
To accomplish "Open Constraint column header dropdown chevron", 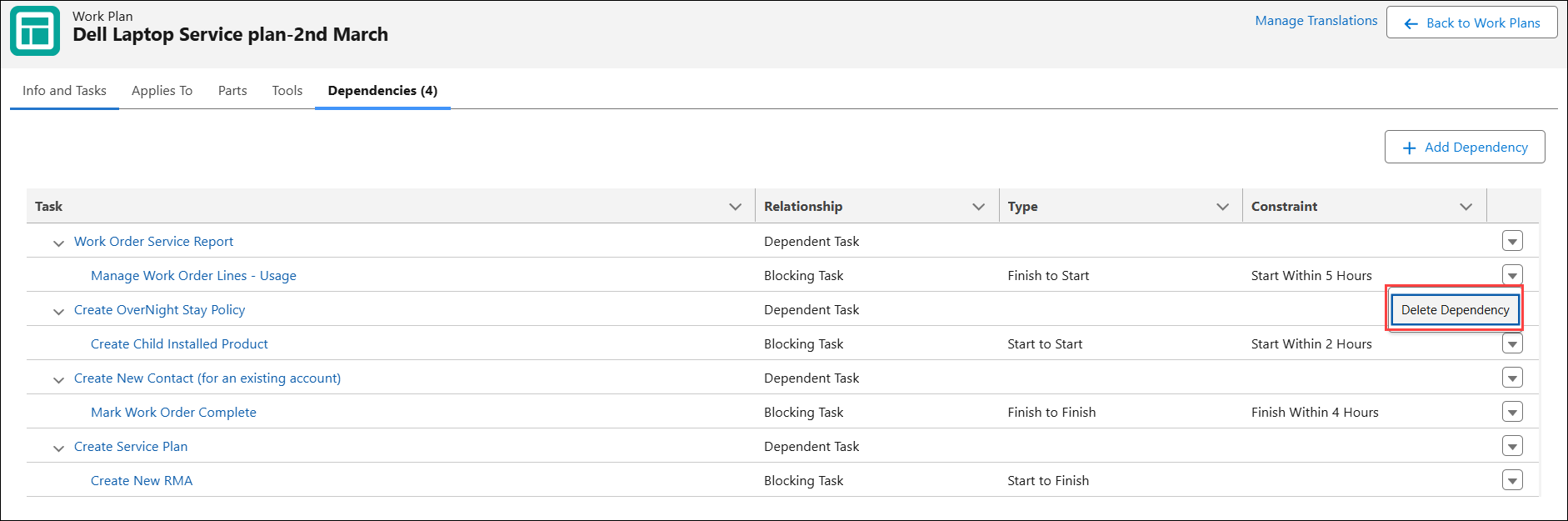I will (1466, 207).
